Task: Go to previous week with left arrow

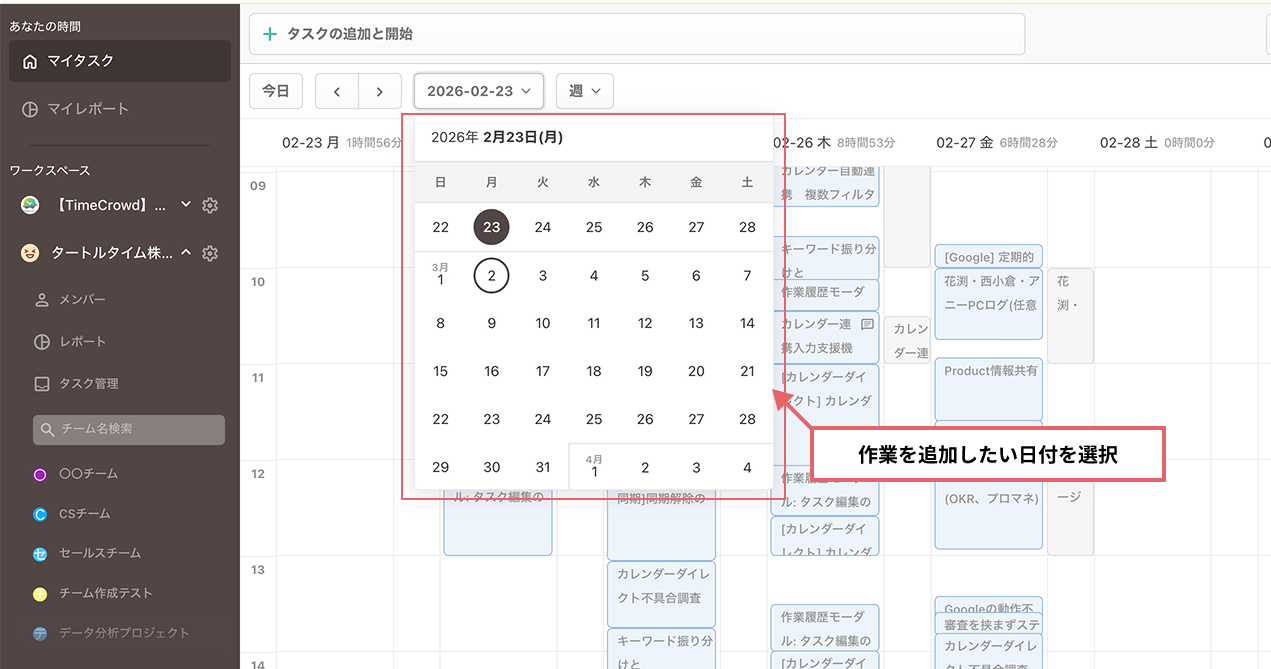Action: (x=337, y=91)
